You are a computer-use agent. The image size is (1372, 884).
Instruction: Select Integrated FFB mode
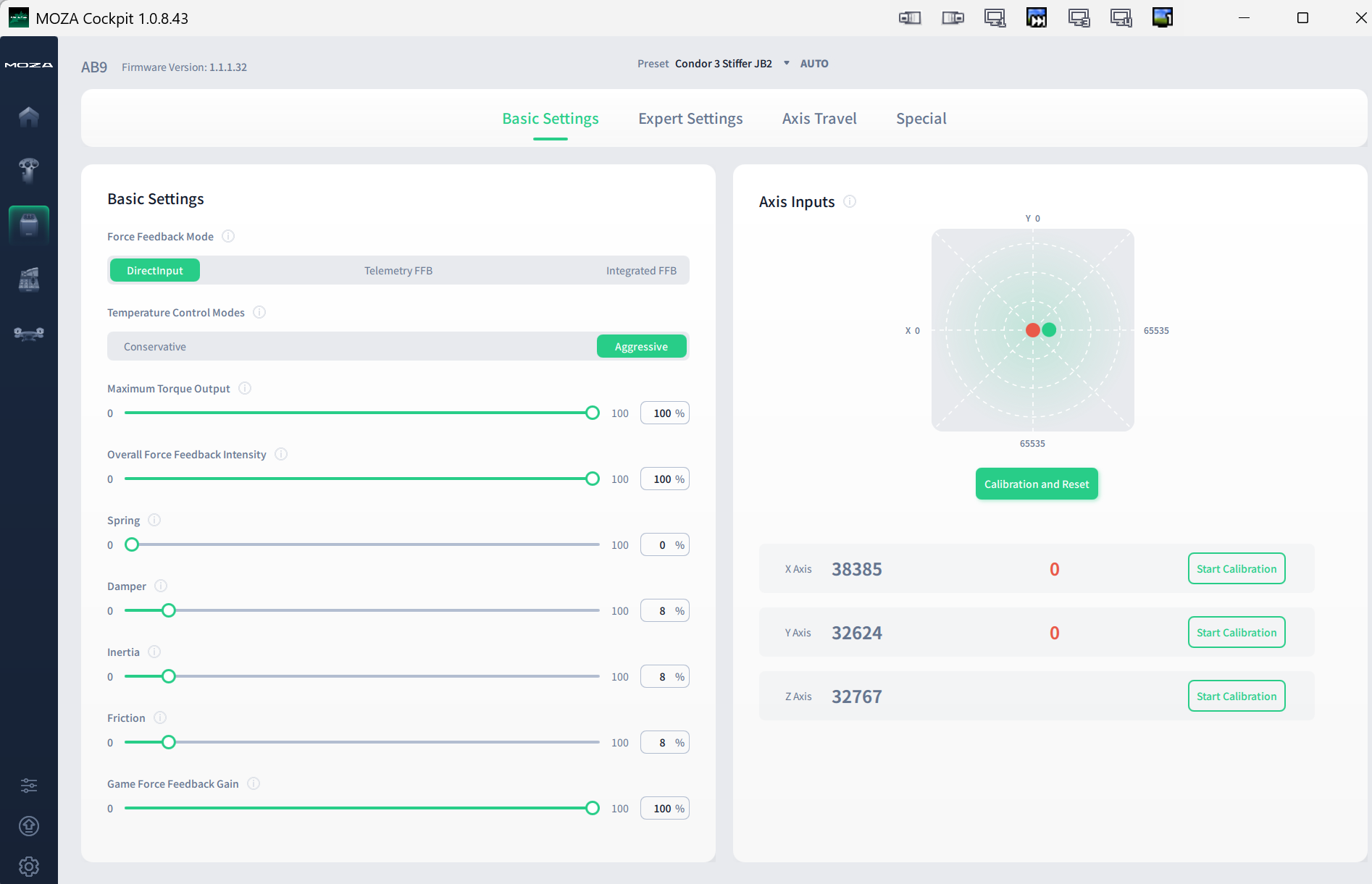[641, 270]
